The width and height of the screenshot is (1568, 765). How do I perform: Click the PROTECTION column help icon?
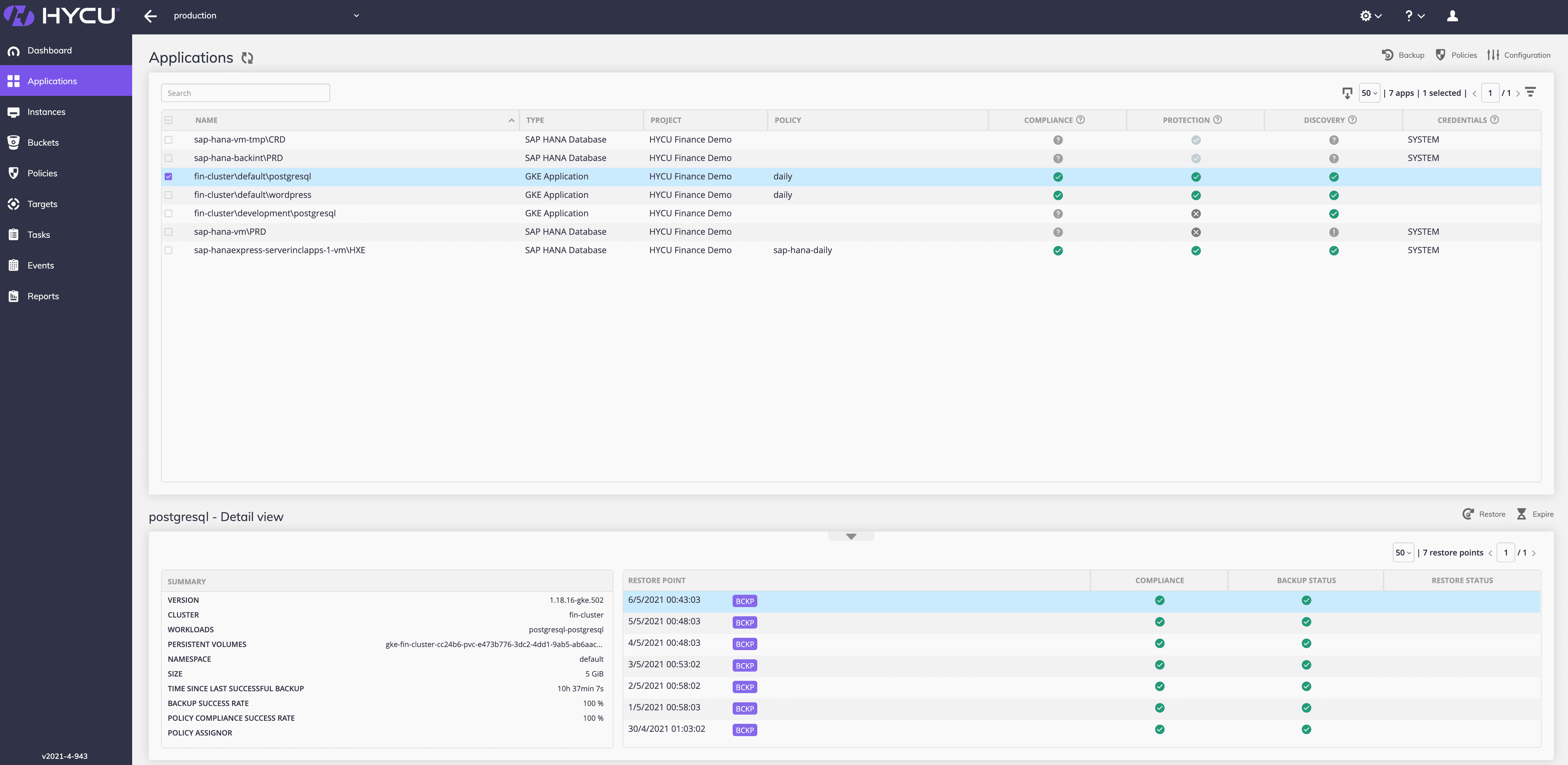(1217, 120)
